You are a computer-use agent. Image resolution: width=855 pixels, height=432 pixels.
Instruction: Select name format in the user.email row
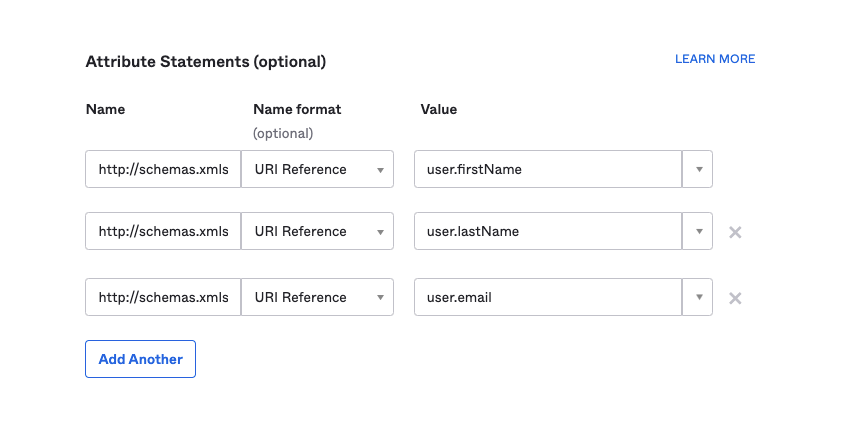click(317, 297)
